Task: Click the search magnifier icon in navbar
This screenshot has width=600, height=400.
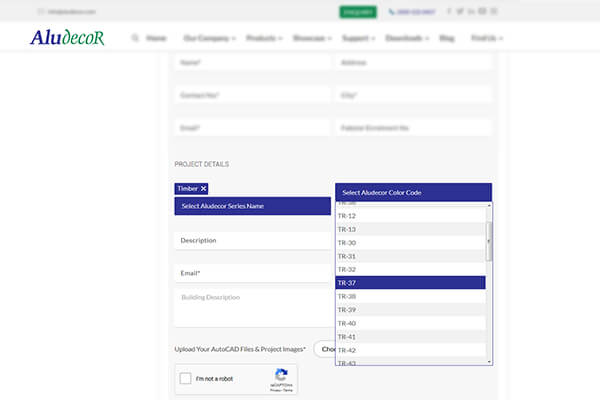Action: click(135, 38)
